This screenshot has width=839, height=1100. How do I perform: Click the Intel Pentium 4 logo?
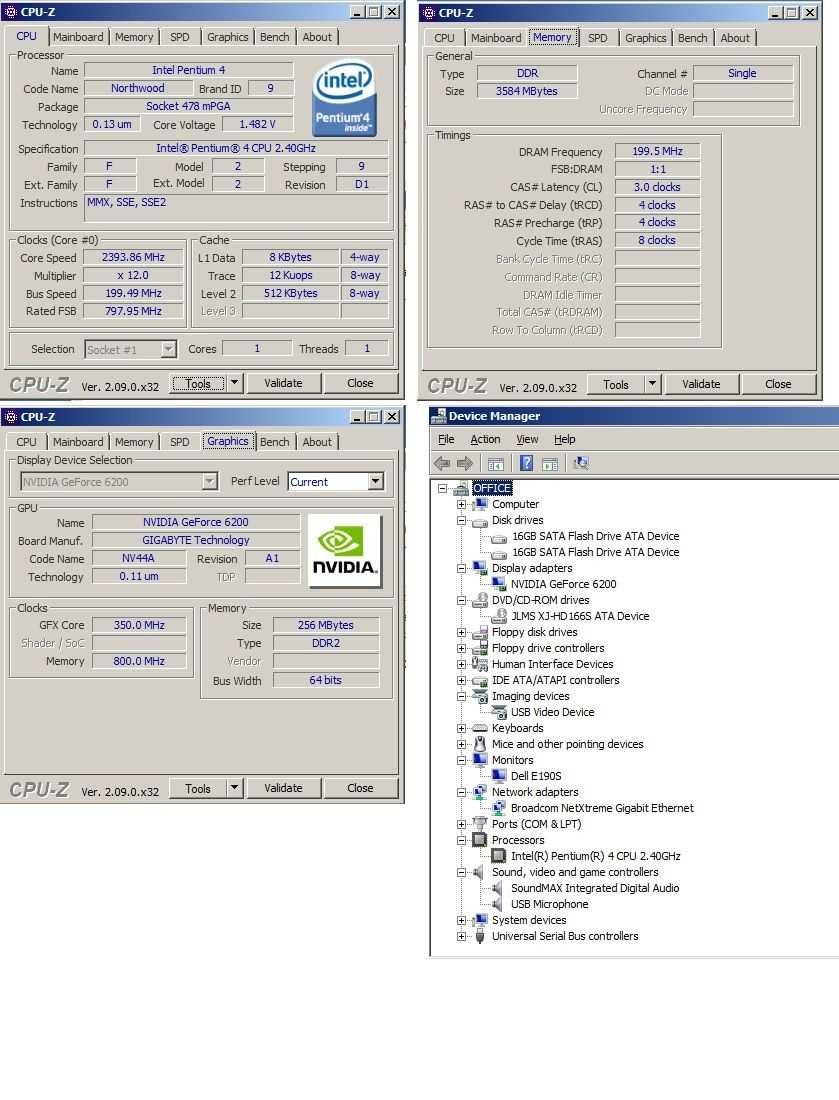pyautogui.click(x=344, y=98)
